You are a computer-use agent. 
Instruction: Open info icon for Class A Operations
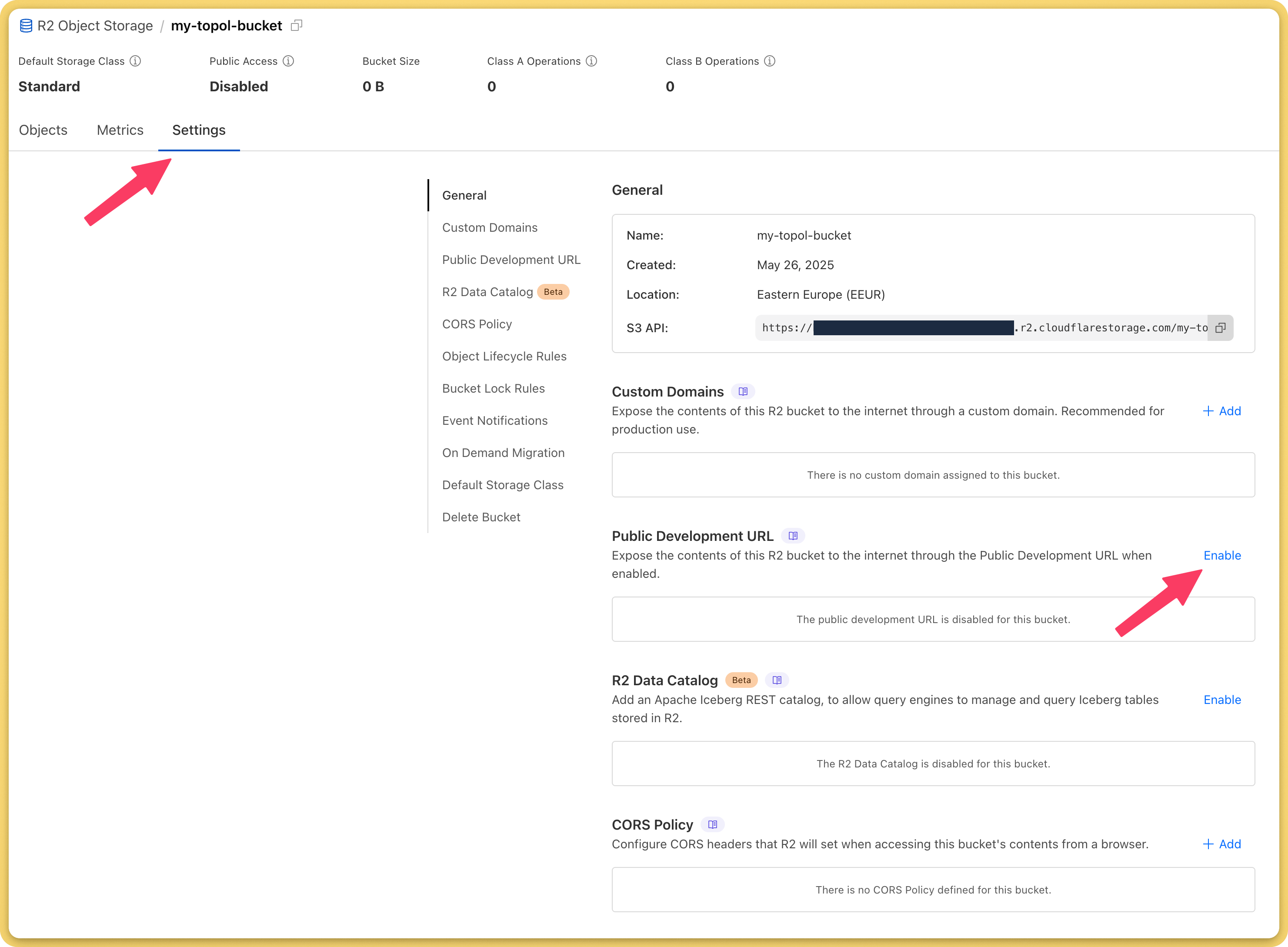tap(591, 61)
